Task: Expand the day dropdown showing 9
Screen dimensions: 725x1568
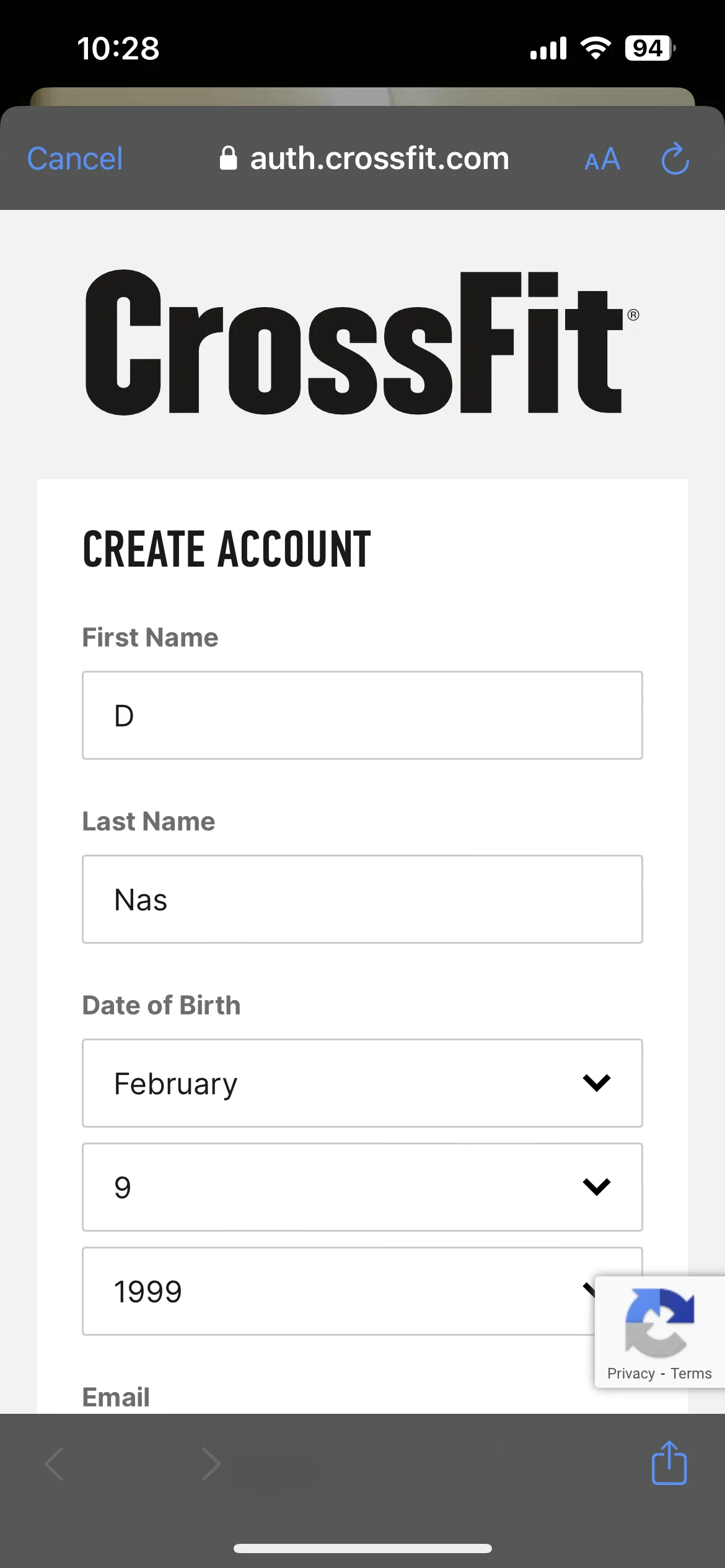Action: pos(362,1187)
